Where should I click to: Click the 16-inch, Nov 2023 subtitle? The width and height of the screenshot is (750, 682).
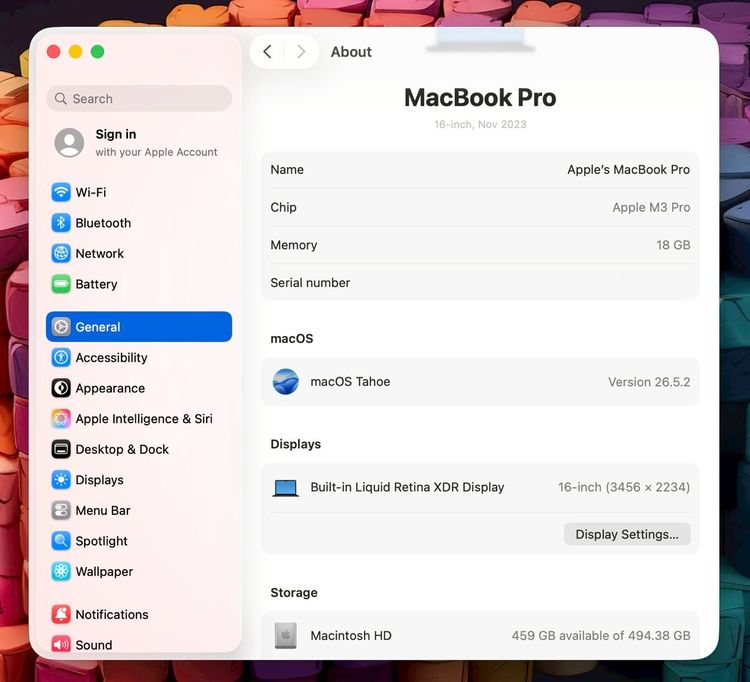(480, 124)
